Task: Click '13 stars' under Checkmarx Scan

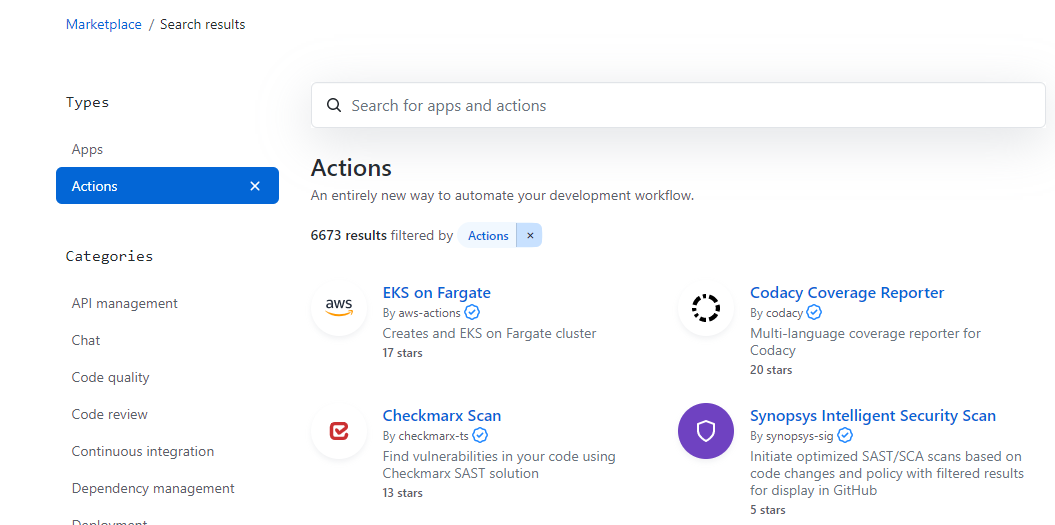Action: pos(402,493)
